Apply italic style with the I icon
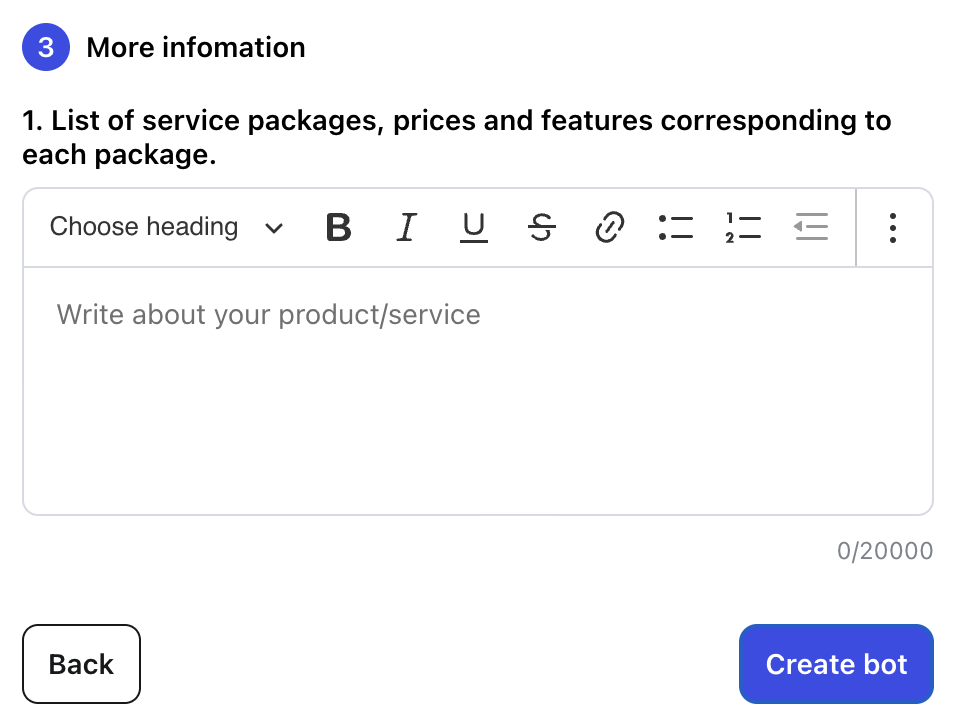Screen dimensions: 956x720 [405, 228]
